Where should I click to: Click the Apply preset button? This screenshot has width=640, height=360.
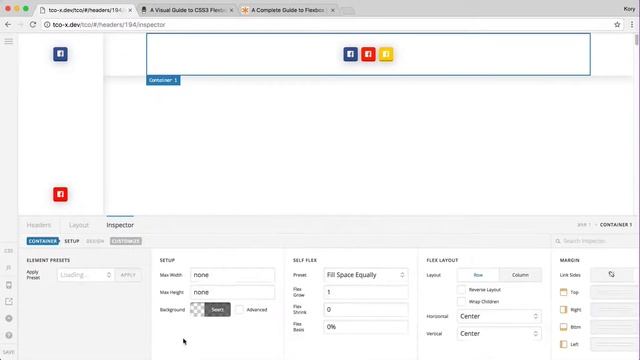point(128,275)
